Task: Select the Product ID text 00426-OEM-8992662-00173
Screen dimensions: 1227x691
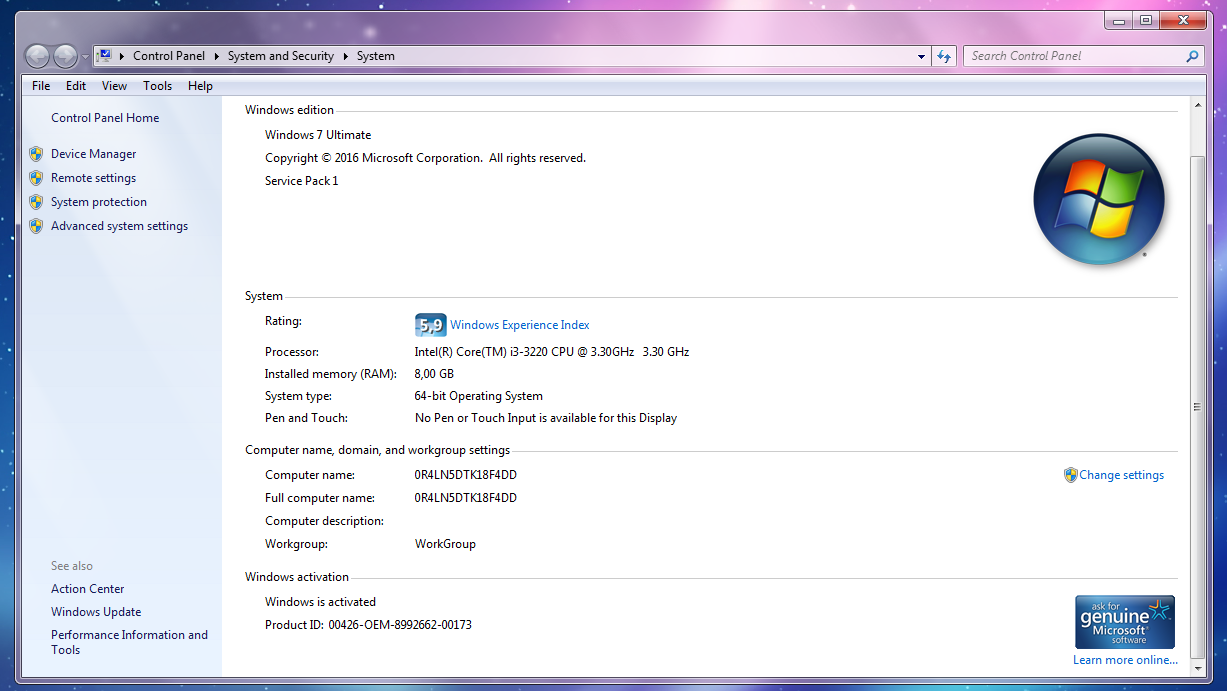Action: [x=400, y=625]
